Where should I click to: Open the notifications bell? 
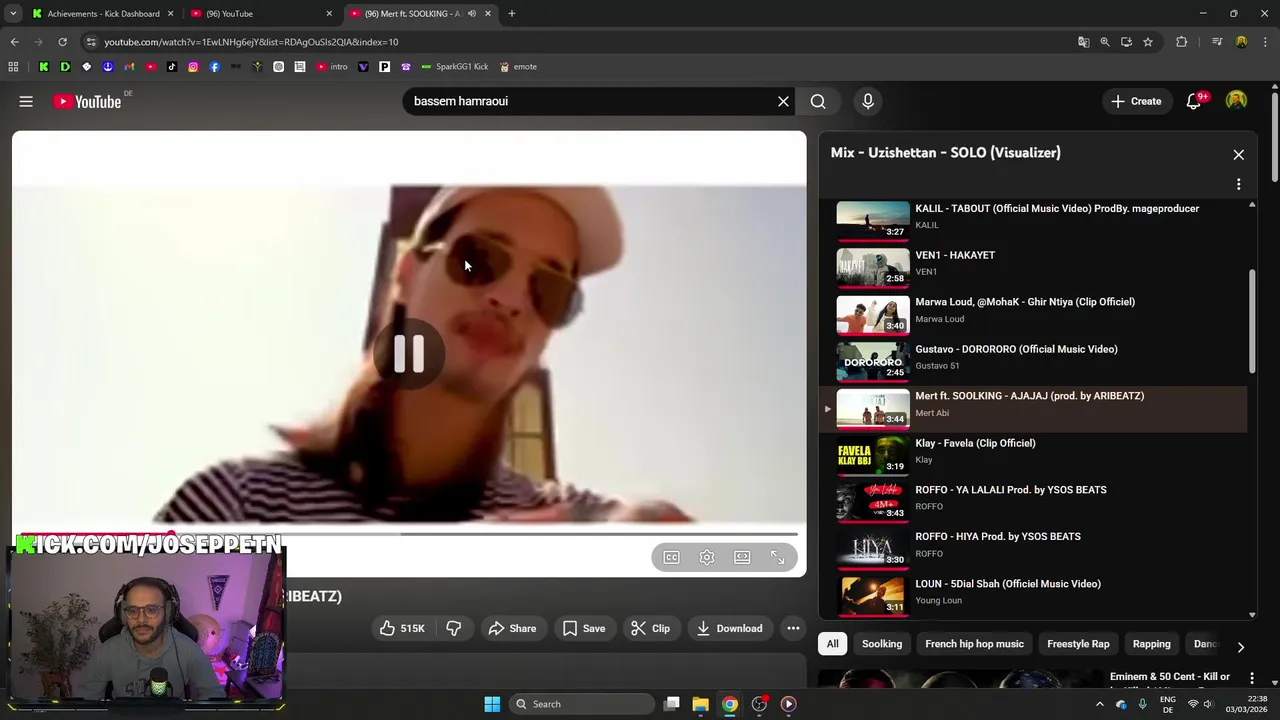(1194, 101)
